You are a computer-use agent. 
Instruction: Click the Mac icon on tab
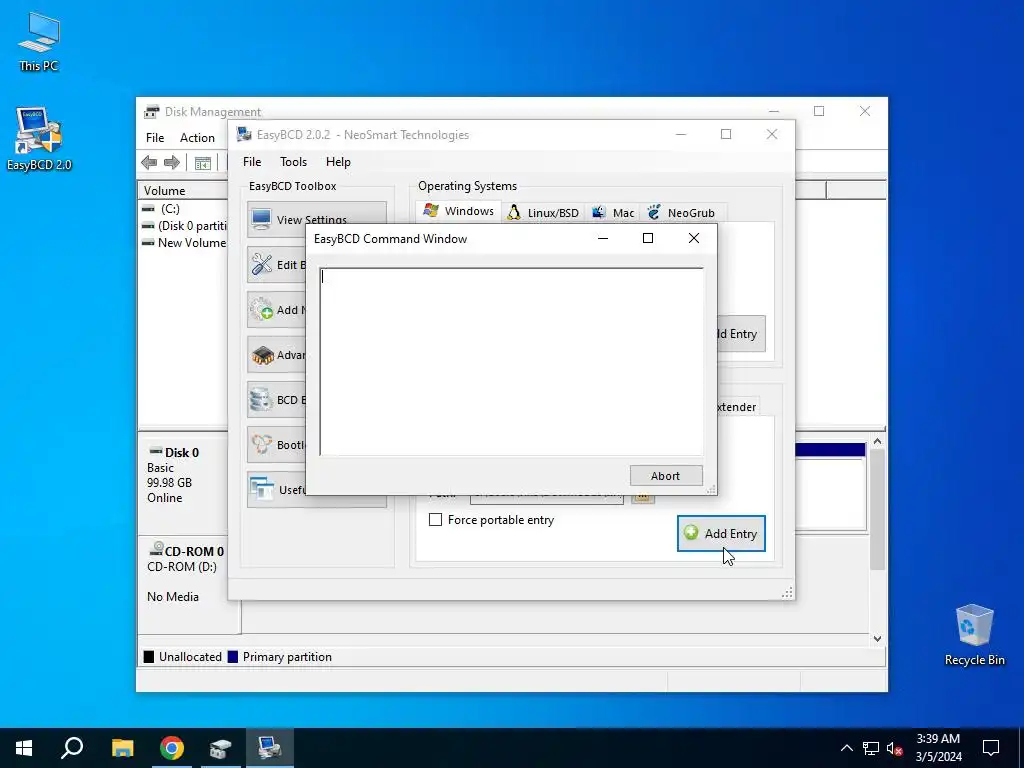coord(598,212)
